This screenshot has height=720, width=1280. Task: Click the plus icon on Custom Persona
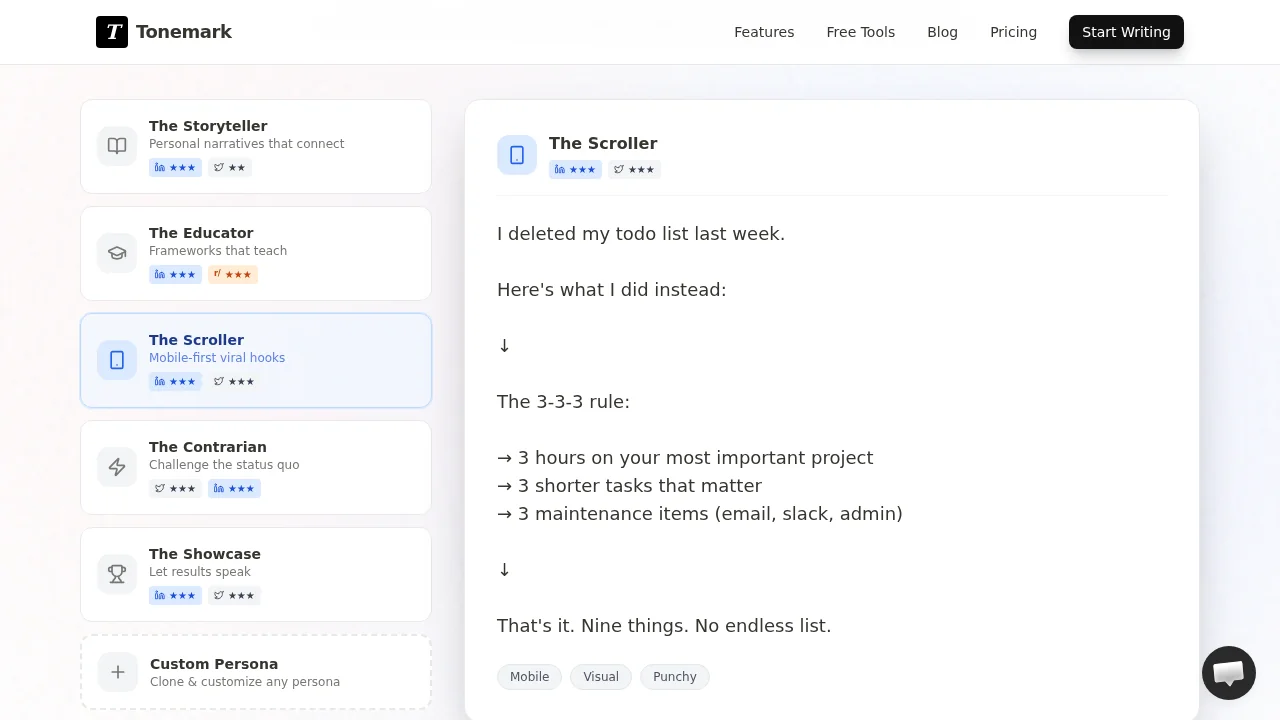[117, 672]
